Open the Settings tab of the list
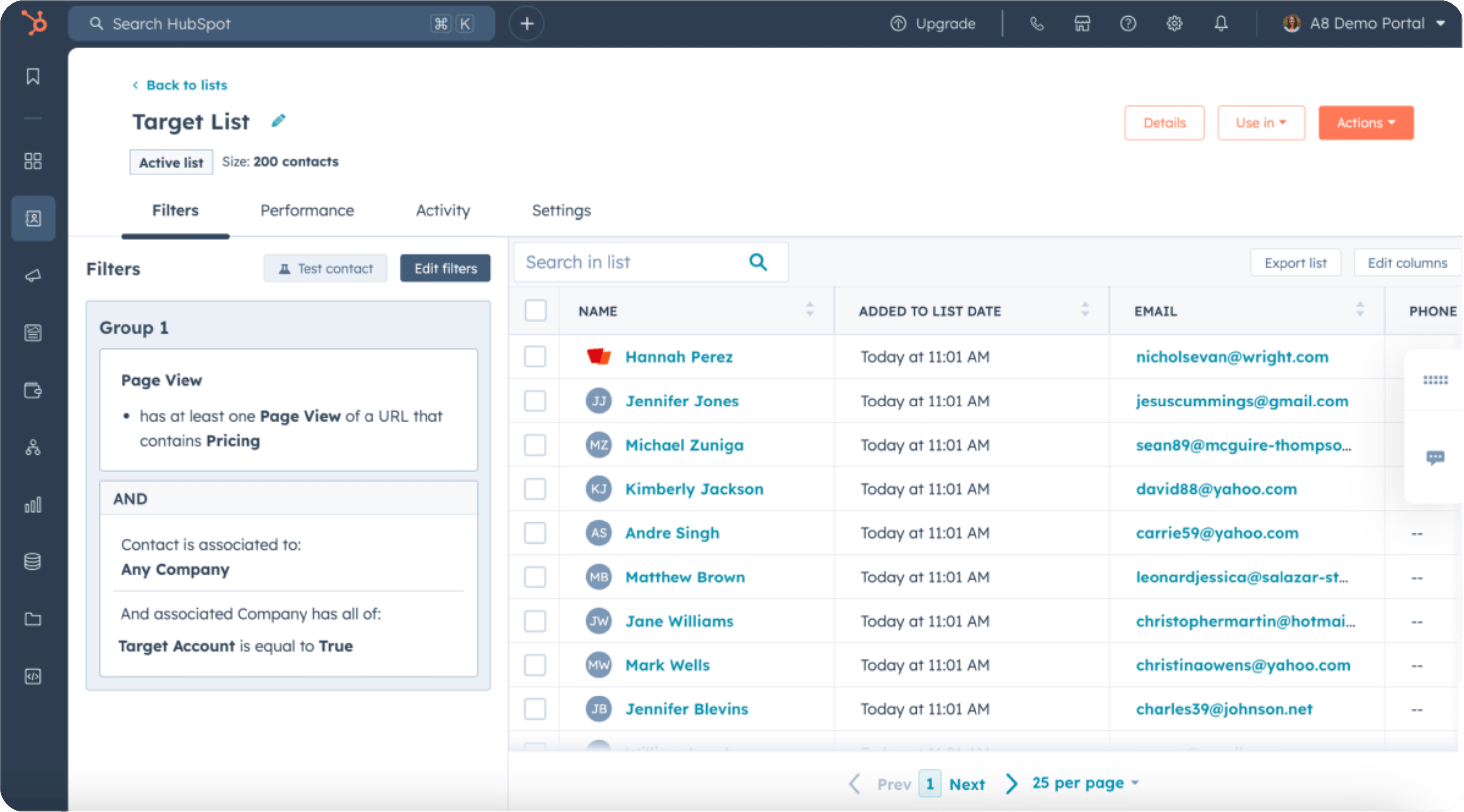The height and width of the screenshot is (812, 1464). 561,210
